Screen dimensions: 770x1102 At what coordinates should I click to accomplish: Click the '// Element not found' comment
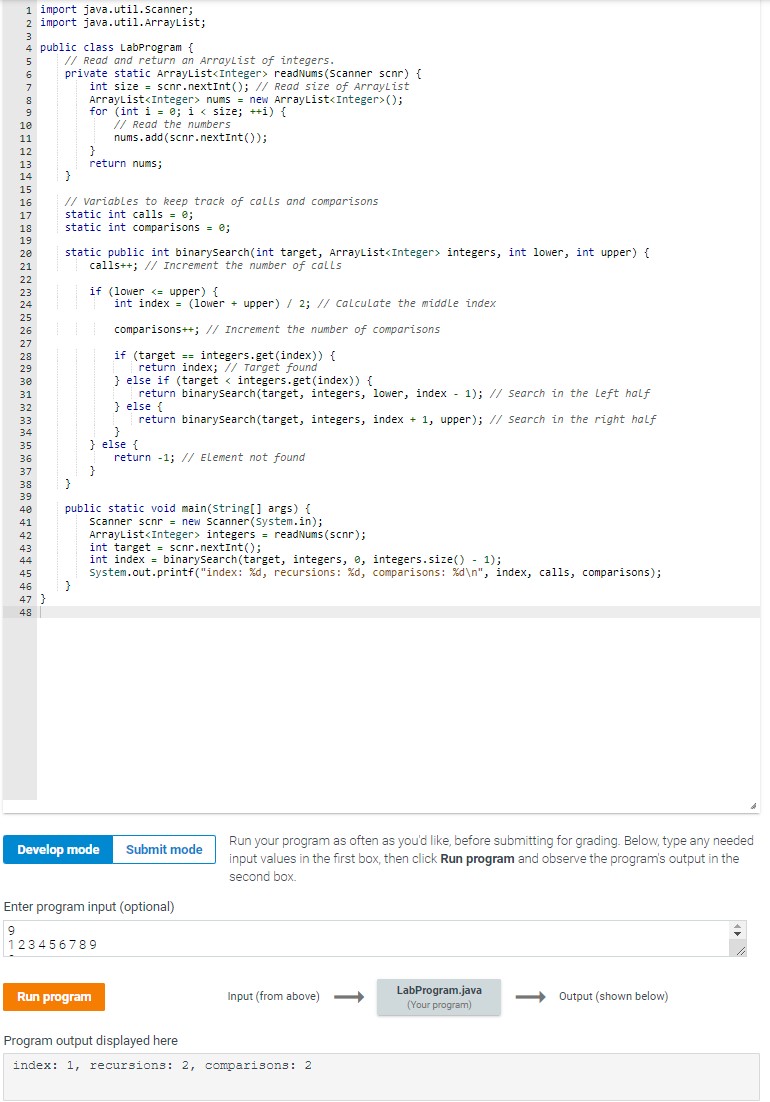pos(243,458)
